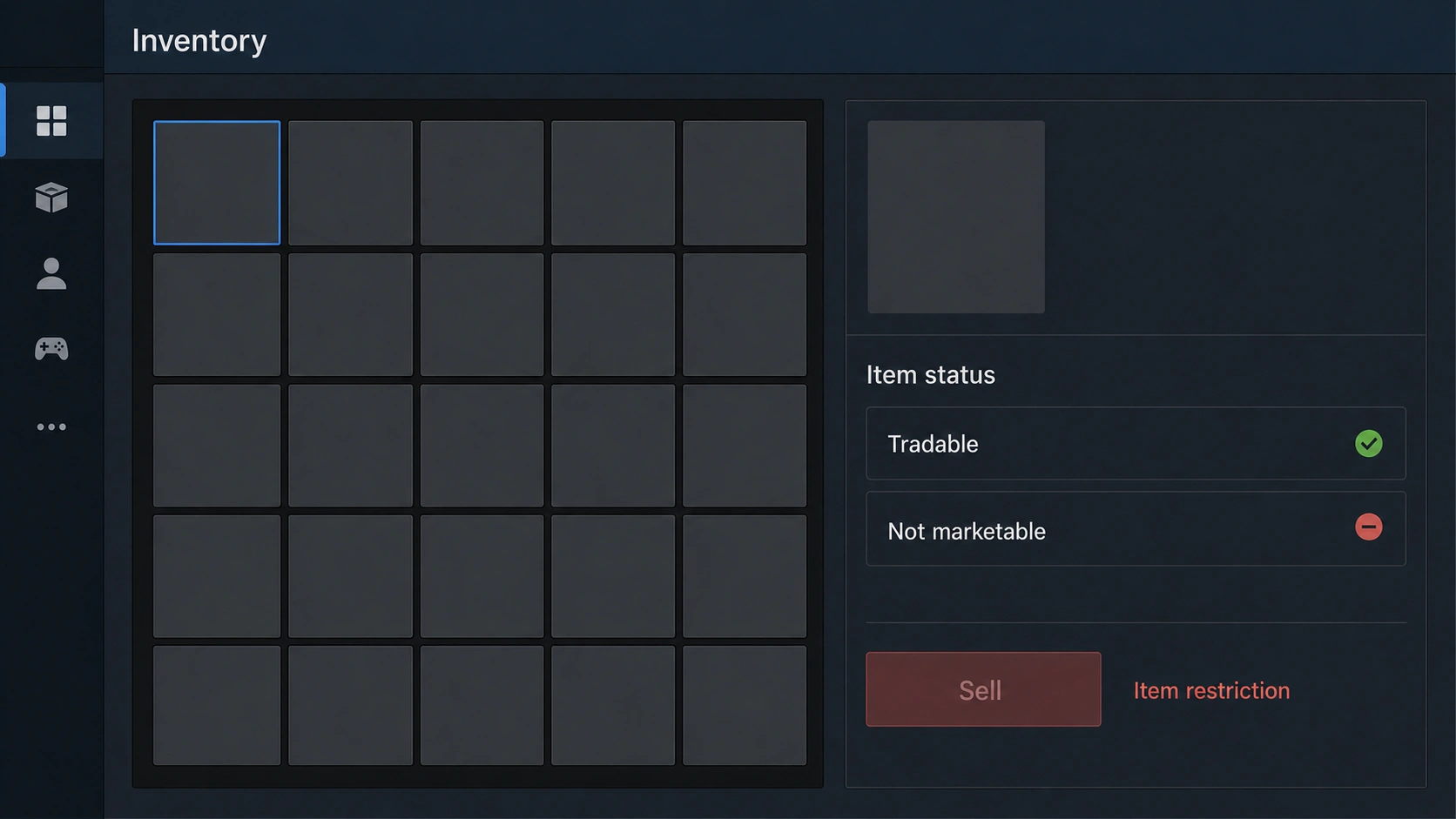Open the Item restriction link
The image size is (1456, 819).
pos(1211,691)
